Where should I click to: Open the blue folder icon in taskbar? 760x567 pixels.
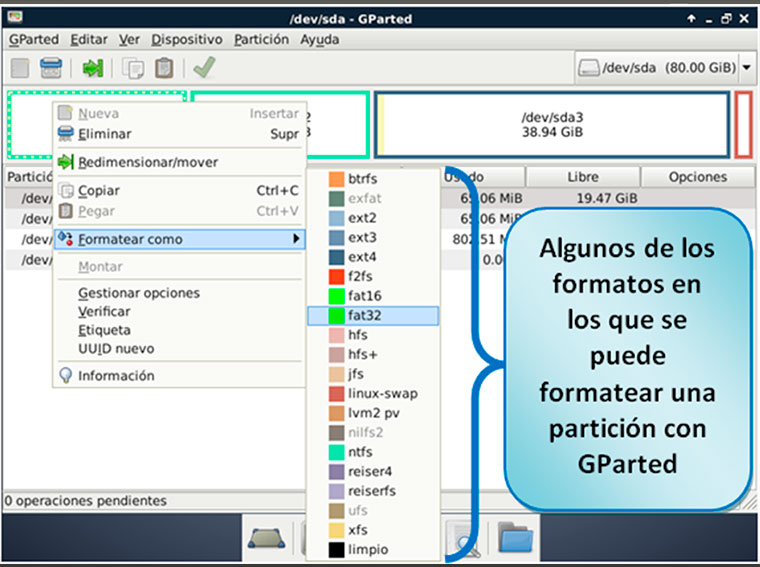(x=515, y=538)
